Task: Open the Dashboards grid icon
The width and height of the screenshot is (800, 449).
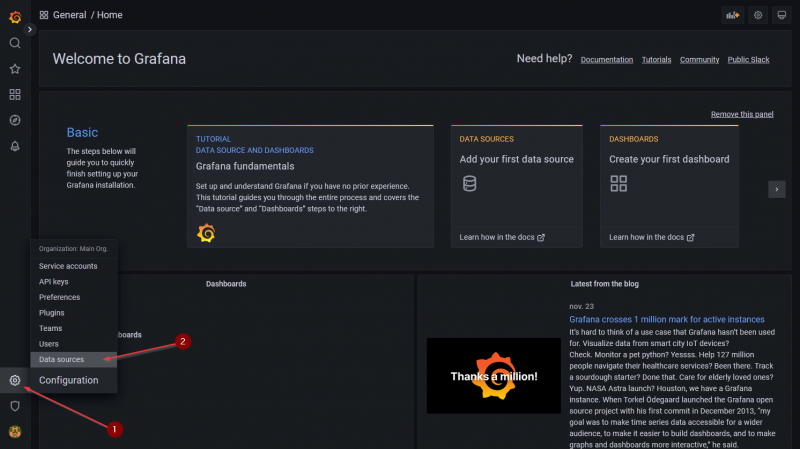Action: [x=15, y=95]
